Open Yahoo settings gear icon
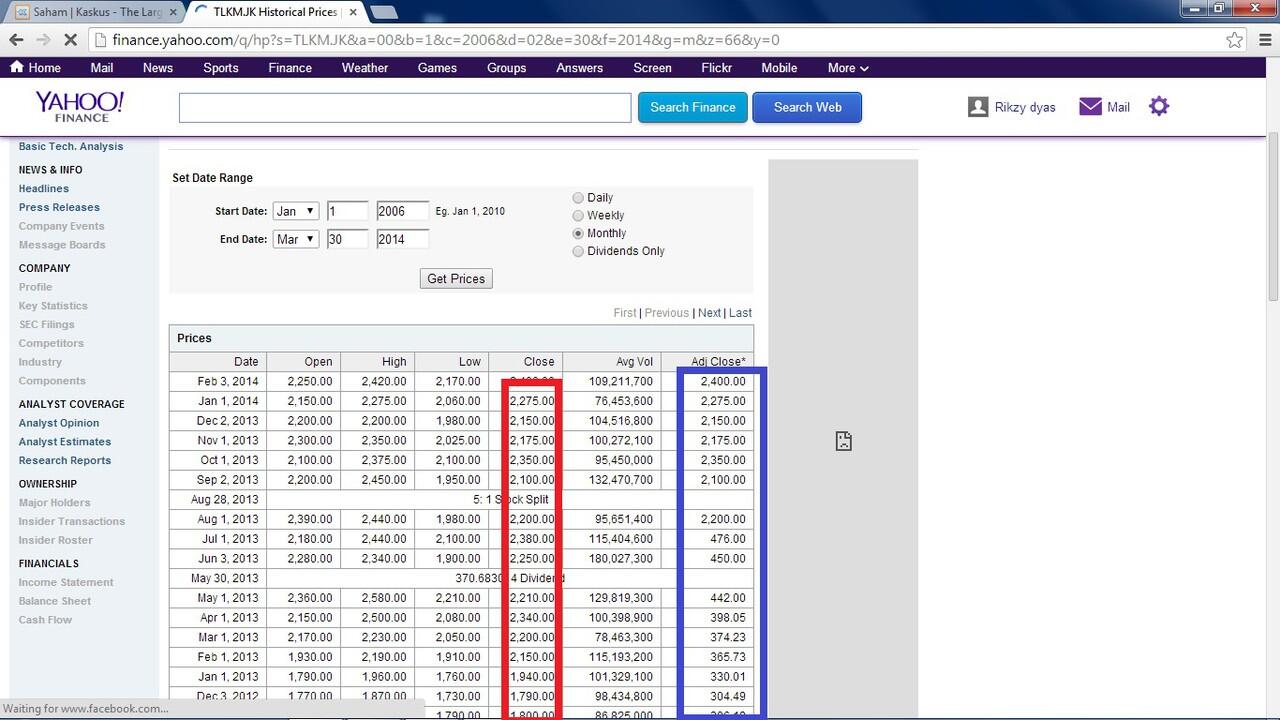 point(1159,106)
